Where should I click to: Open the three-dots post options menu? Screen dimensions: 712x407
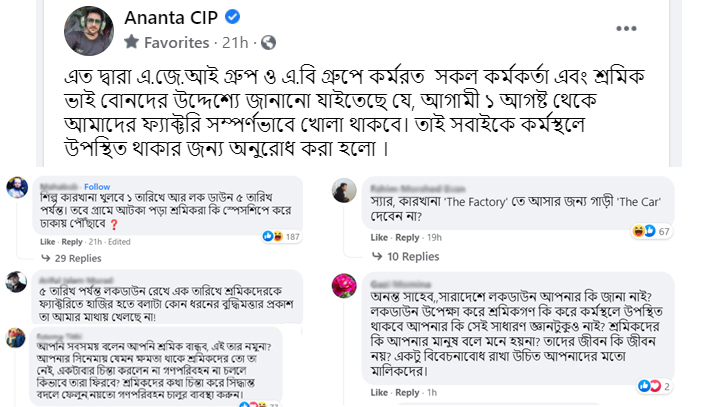click(626, 29)
